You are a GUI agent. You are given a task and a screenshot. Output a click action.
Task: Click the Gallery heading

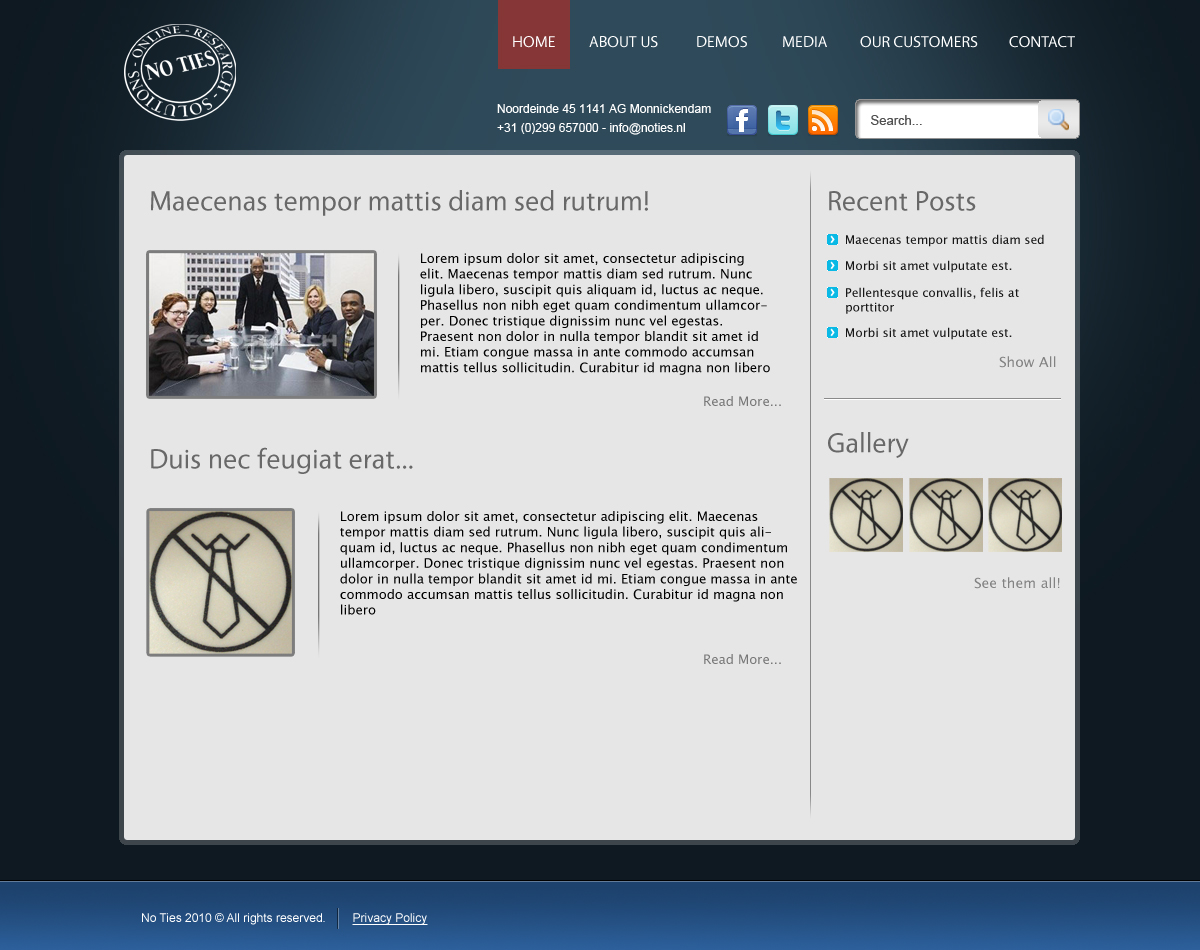coord(867,444)
